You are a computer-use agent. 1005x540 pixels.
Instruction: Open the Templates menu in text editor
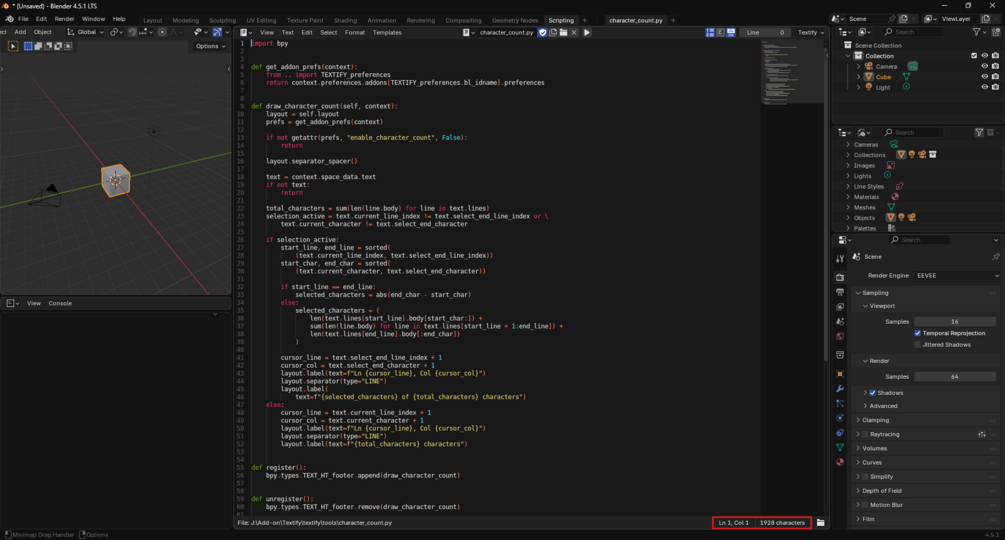(x=387, y=32)
